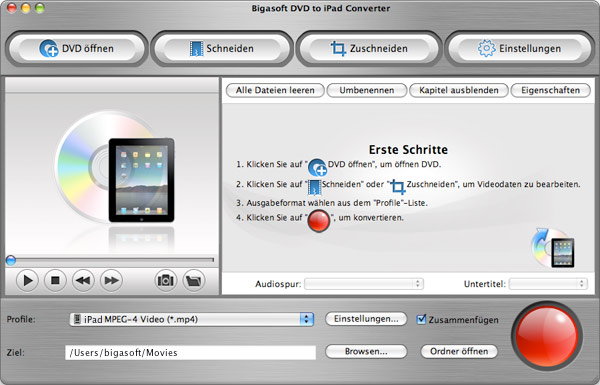Click the Browsen... button
The height and width of the screenshot is (385, 600).
click(x=366, y=351)
